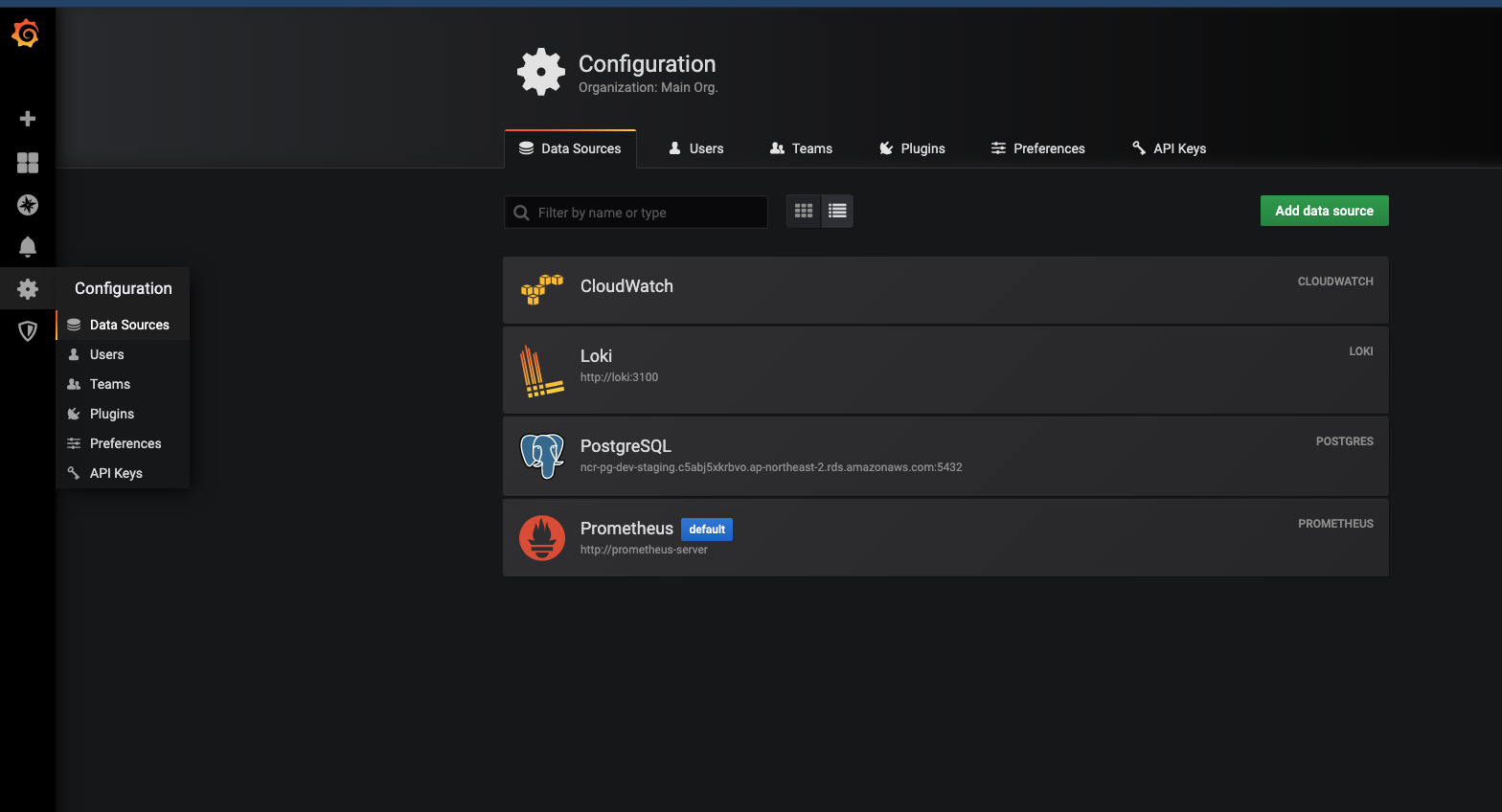The height and width of the screenshot is (812, 1502).
Task: Click the POSTGRES type label
Action: point(1345,441)
